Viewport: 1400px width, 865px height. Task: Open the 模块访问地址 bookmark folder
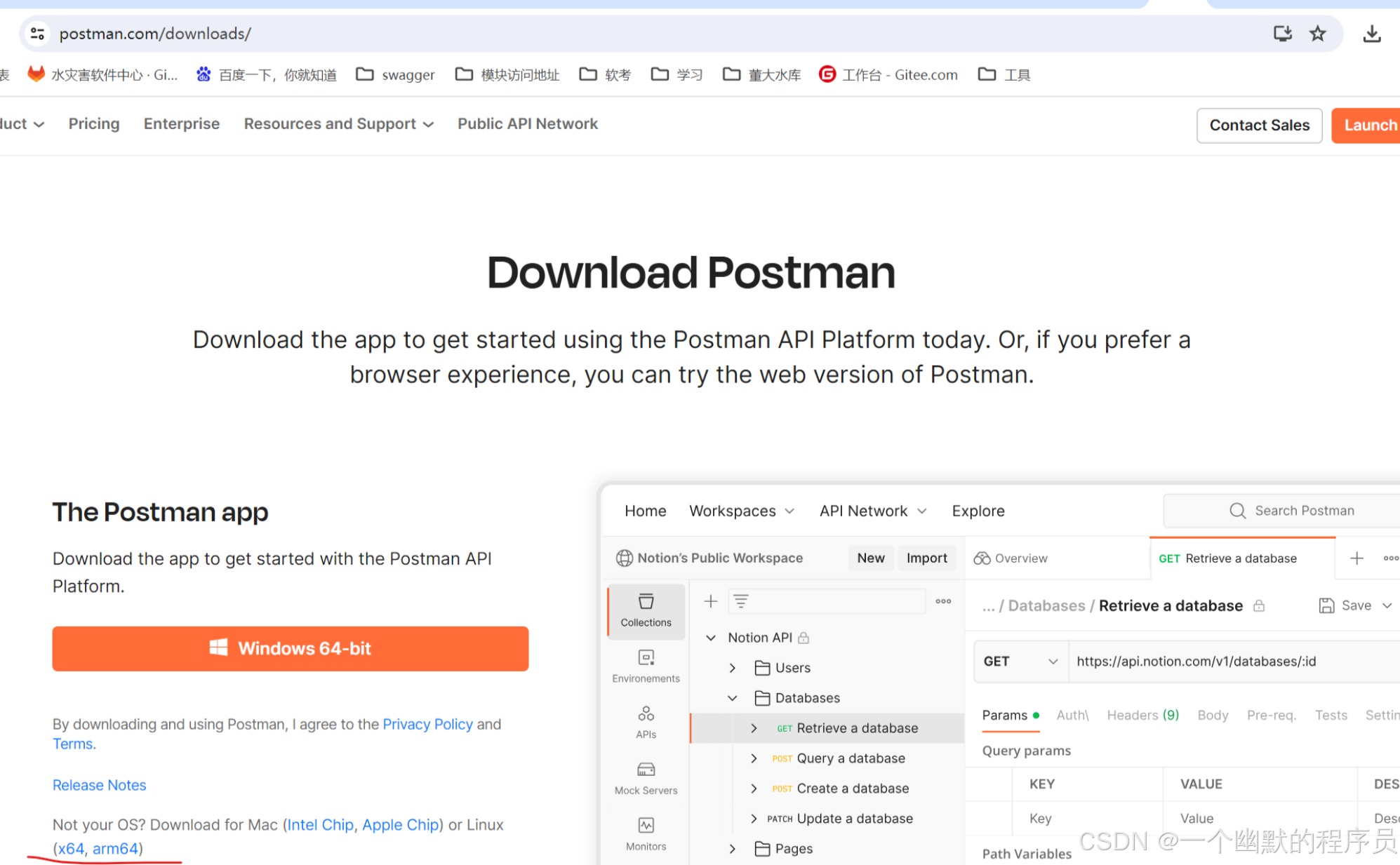[x=507, y=74]
